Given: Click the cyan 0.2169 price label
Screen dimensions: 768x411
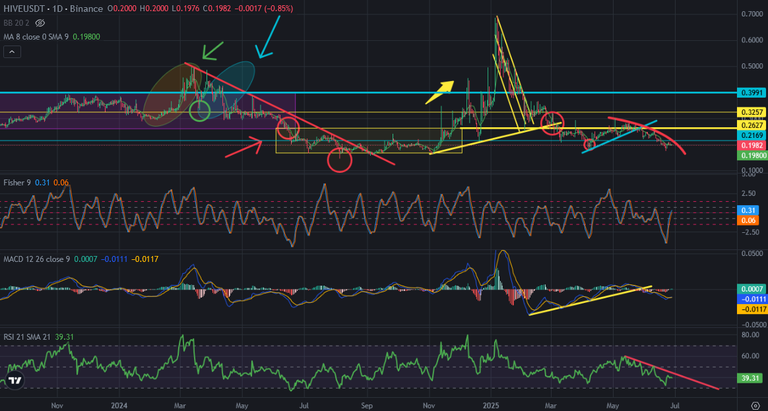Looking at the screenshot, I should [x=751, y=134].
